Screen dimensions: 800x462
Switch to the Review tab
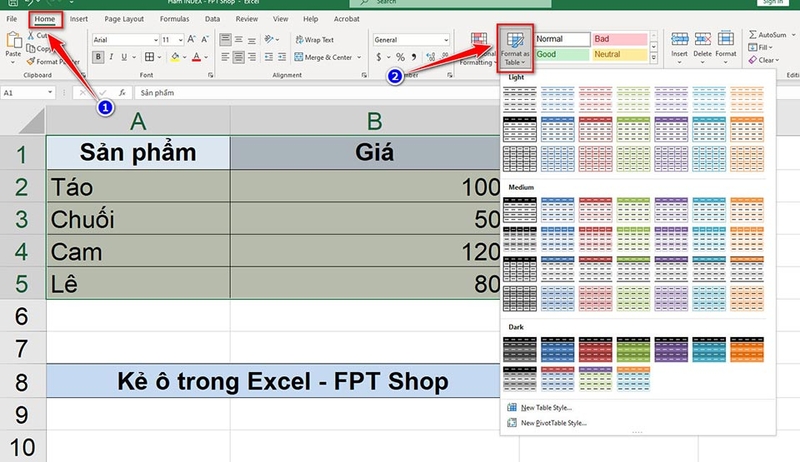[x=246, y=19]
